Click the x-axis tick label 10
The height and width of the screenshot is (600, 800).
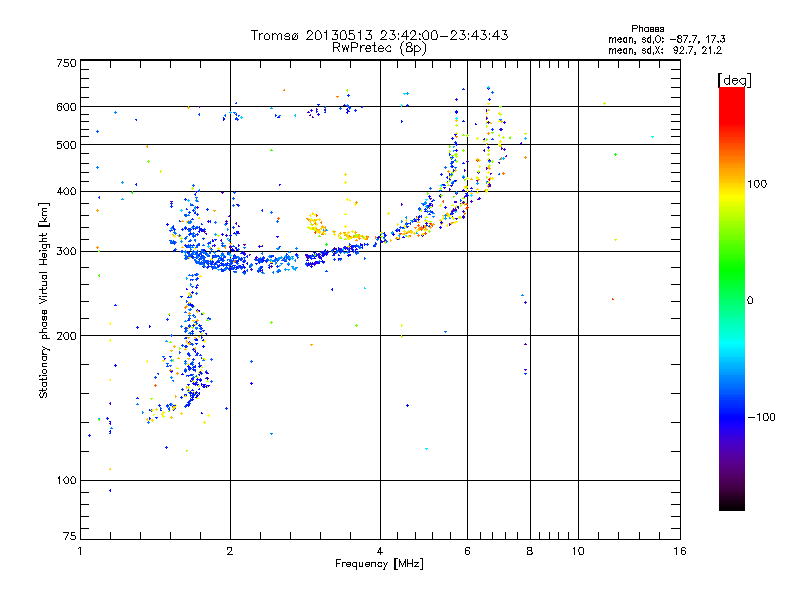click(578, 551)
